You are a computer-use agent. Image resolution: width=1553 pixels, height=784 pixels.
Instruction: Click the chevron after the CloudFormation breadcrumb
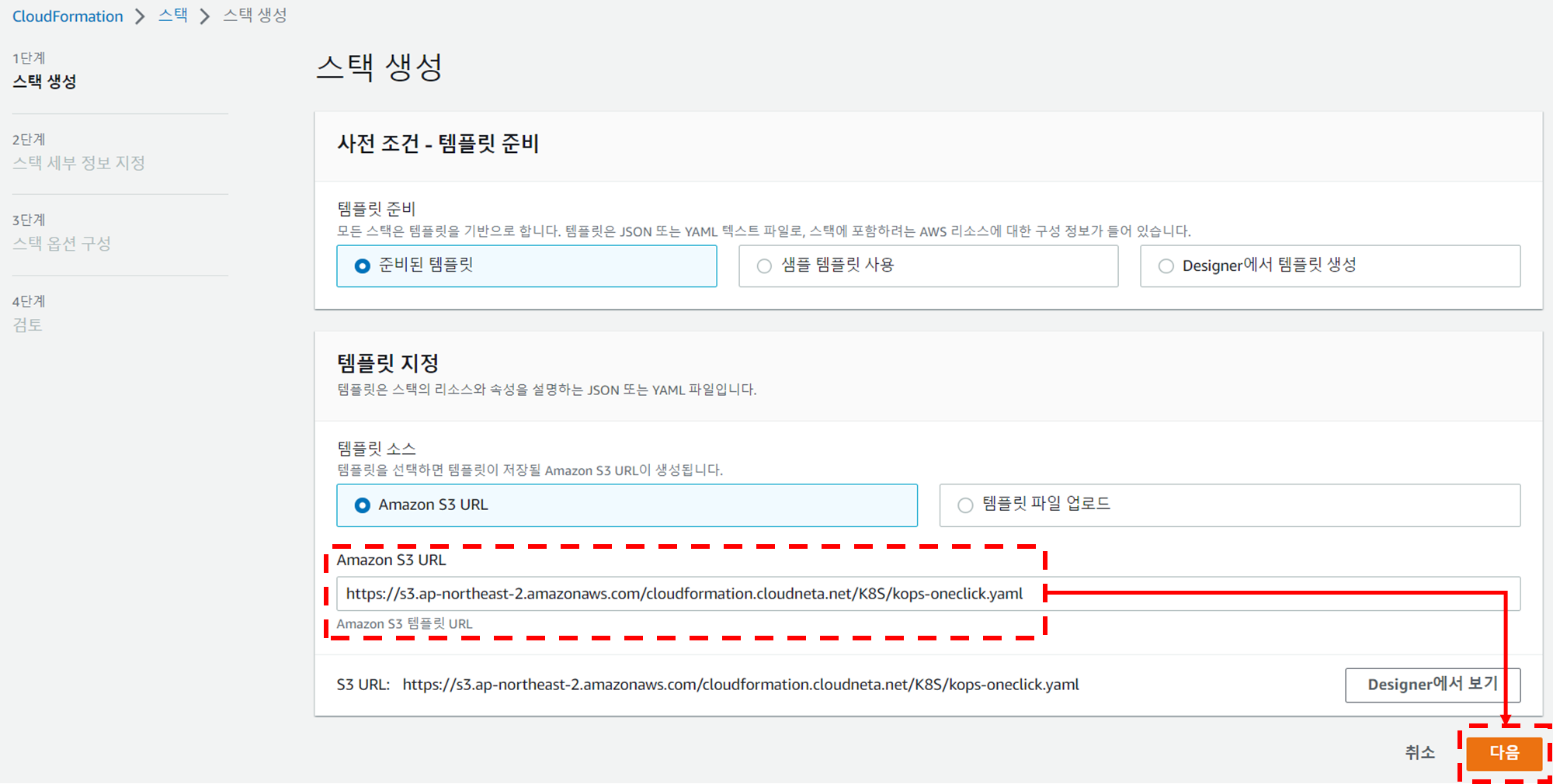(x=140, y=16)
